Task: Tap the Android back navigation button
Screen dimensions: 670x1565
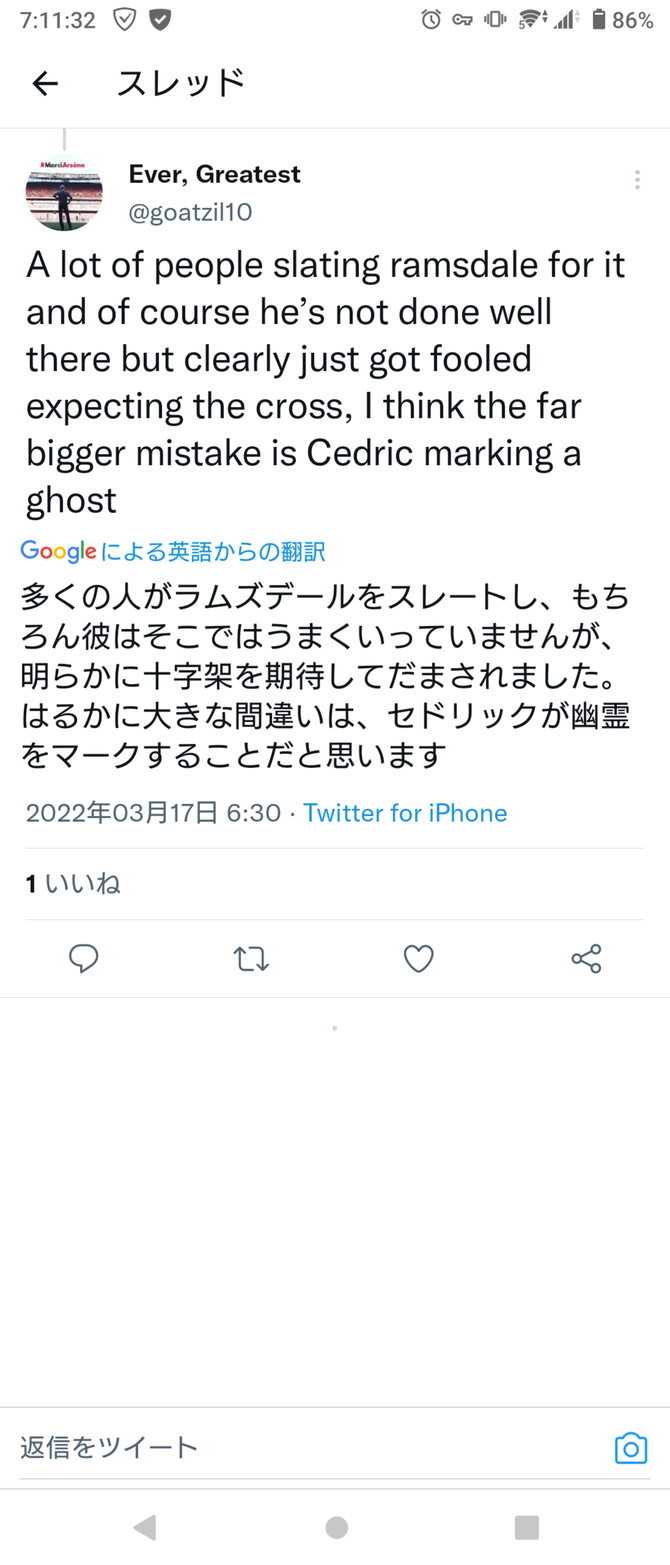Action: (145, 1527)
